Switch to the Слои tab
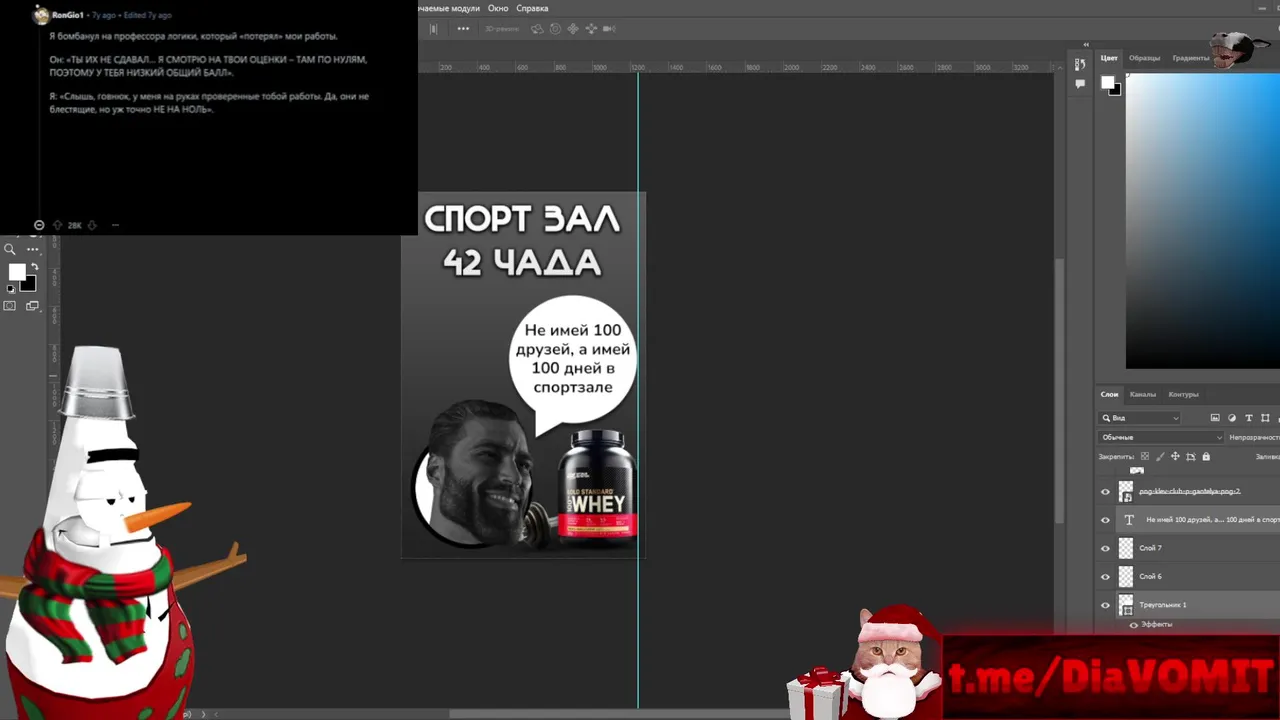Screen dimensions: 1280x720 click(x=1109, y=394)
